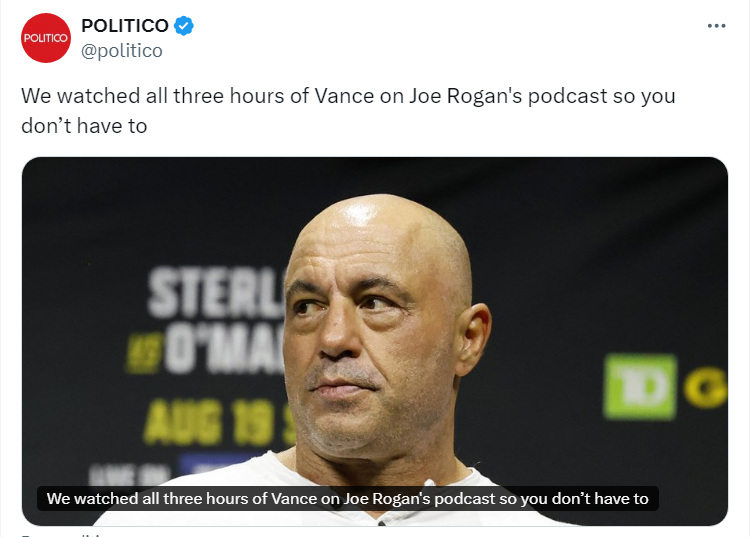Click the blurred white 'STERL' sign text
The image size is (755, 537).
coord(217,292)
